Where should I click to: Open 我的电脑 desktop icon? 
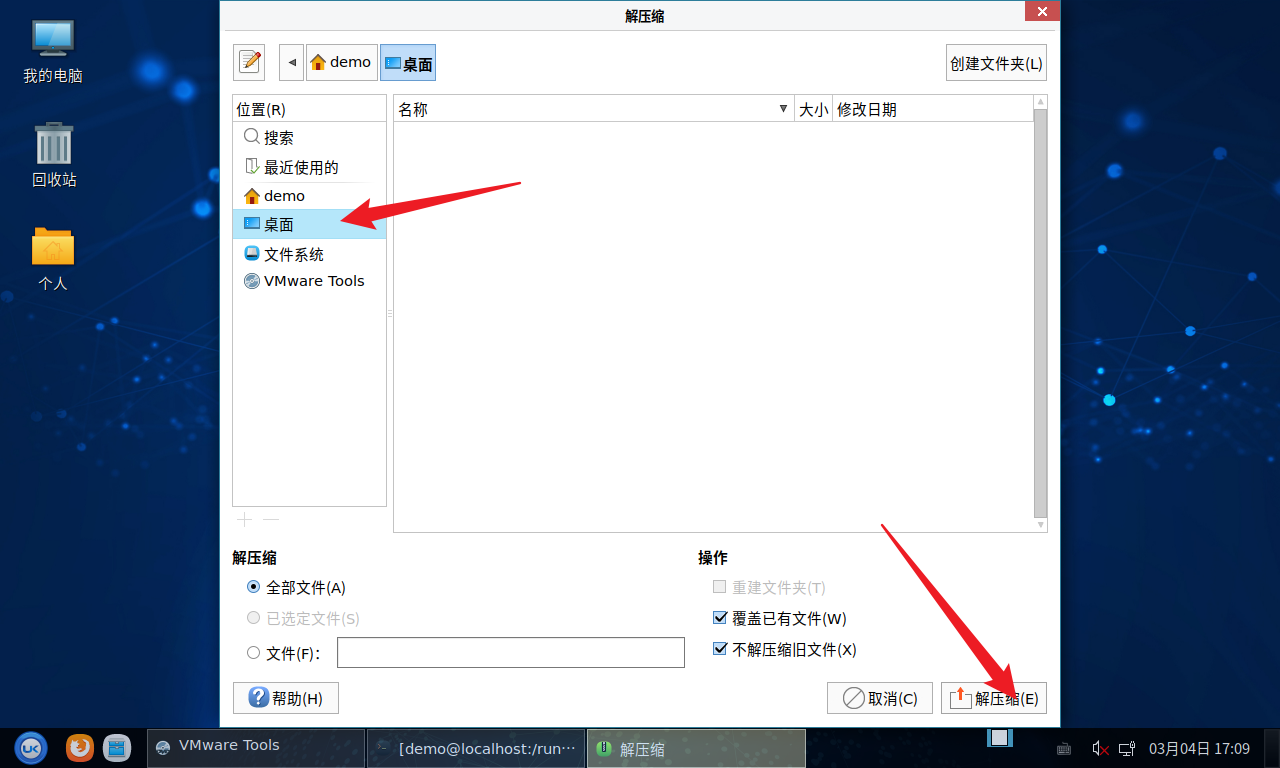(x=53, y=50)
